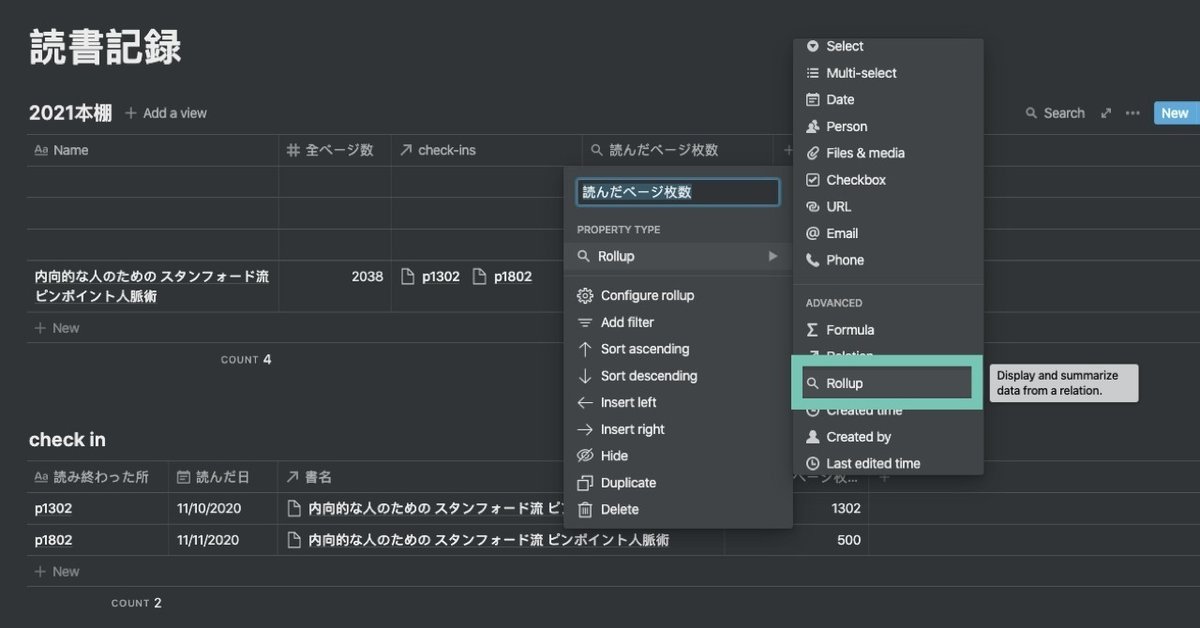Click the Search magnifier icon
The width and height of the screenshot is (1200, 628).
(1031, 113)
